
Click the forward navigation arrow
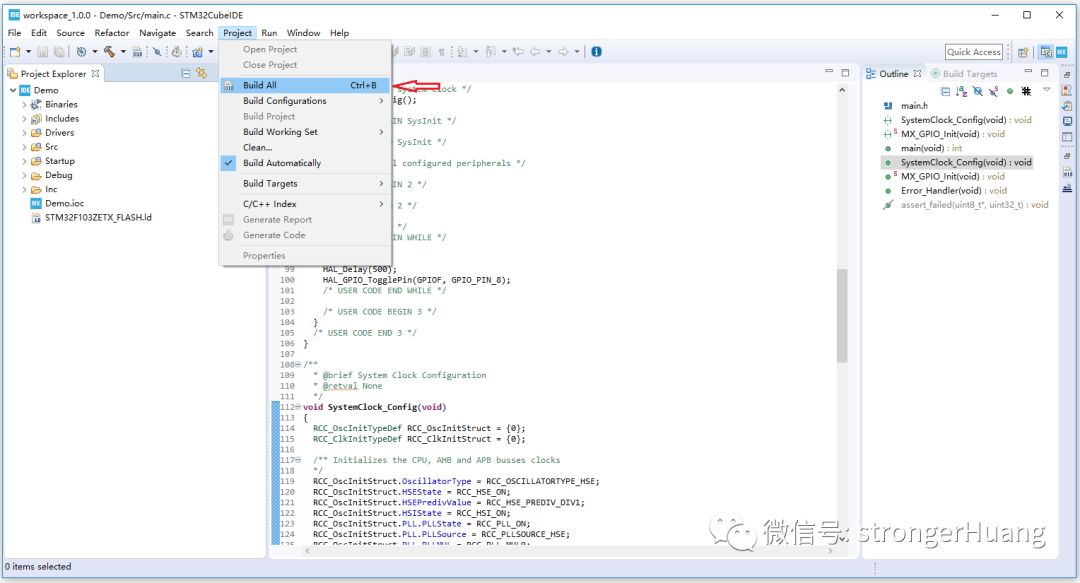tap(563, 52)
